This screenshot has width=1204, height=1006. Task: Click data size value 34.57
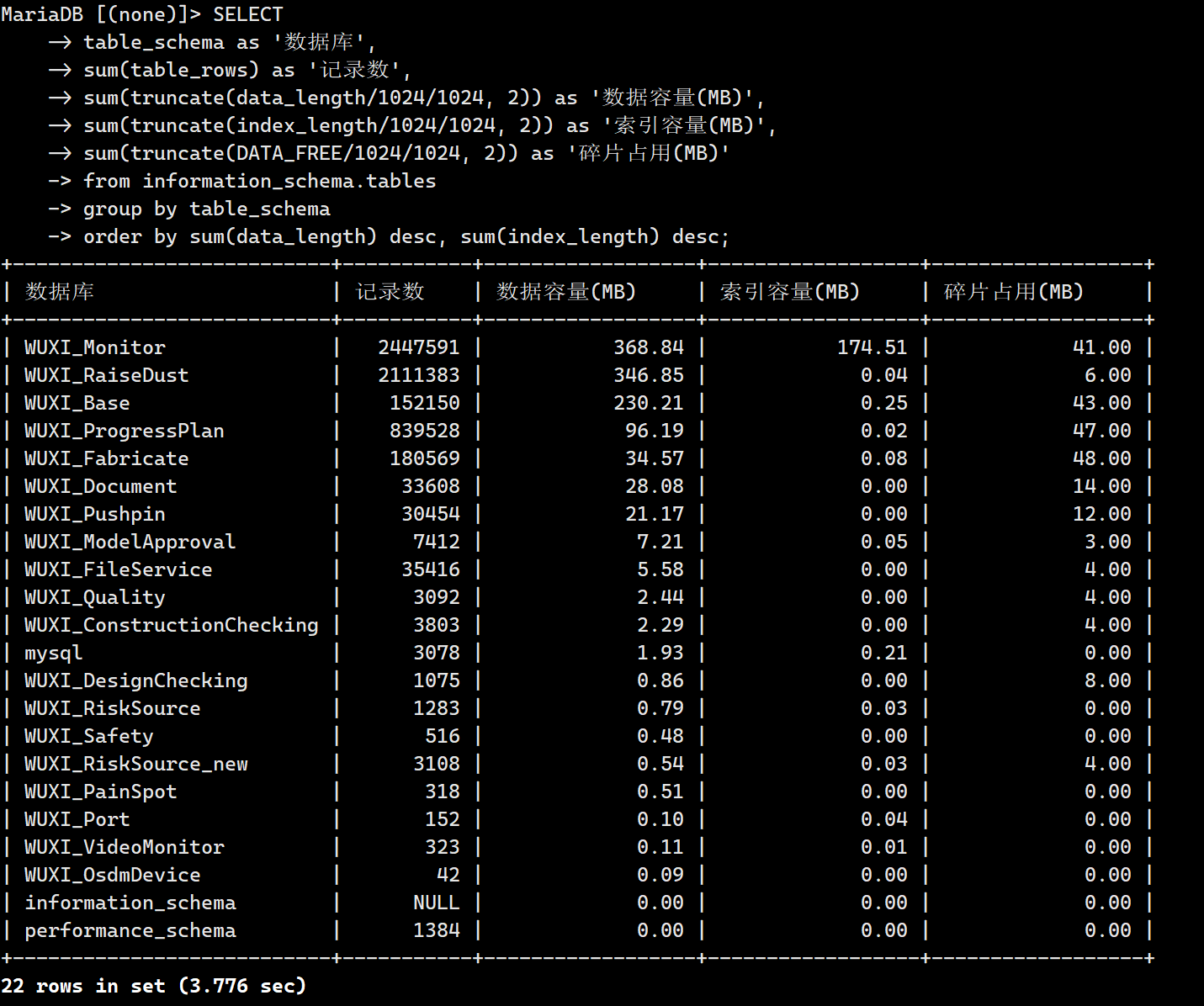coord(655,458)
